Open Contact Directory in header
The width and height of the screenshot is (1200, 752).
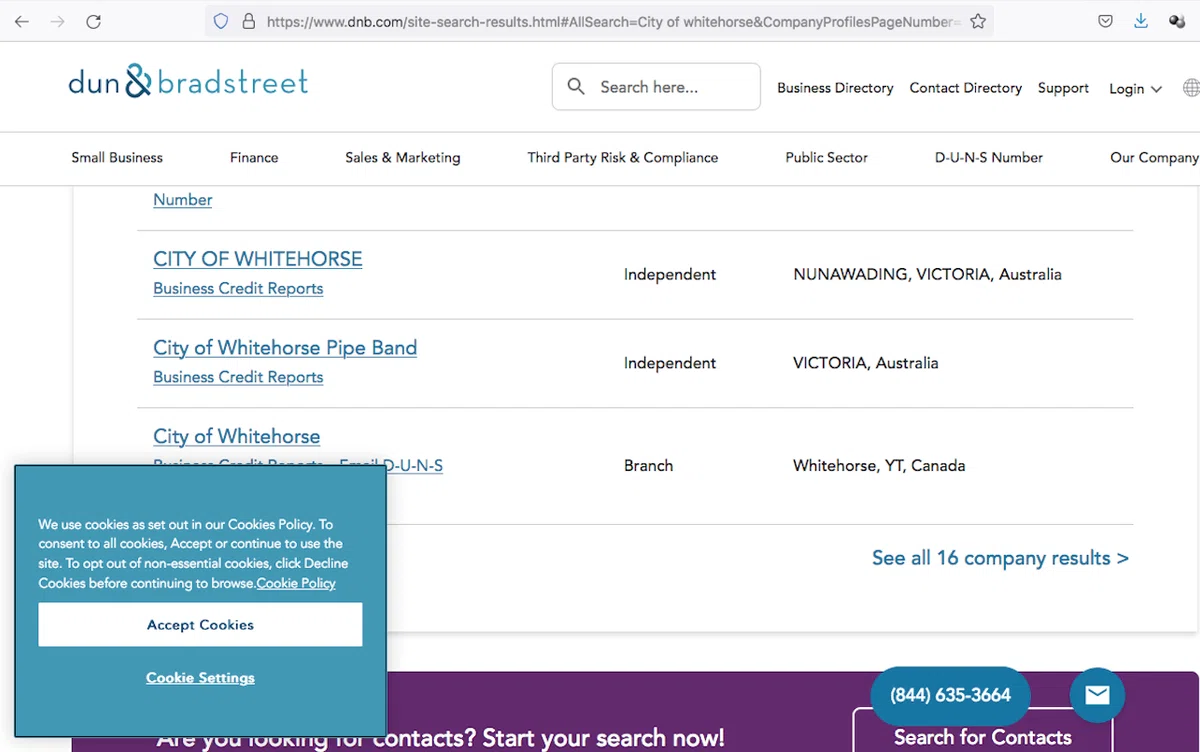coord(965,88)
